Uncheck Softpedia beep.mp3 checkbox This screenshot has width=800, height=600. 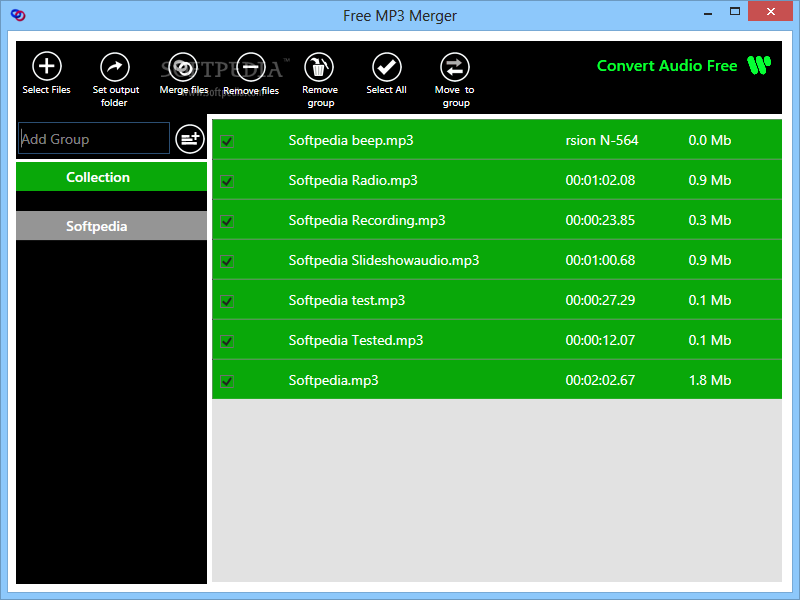[x=227, y=141]
